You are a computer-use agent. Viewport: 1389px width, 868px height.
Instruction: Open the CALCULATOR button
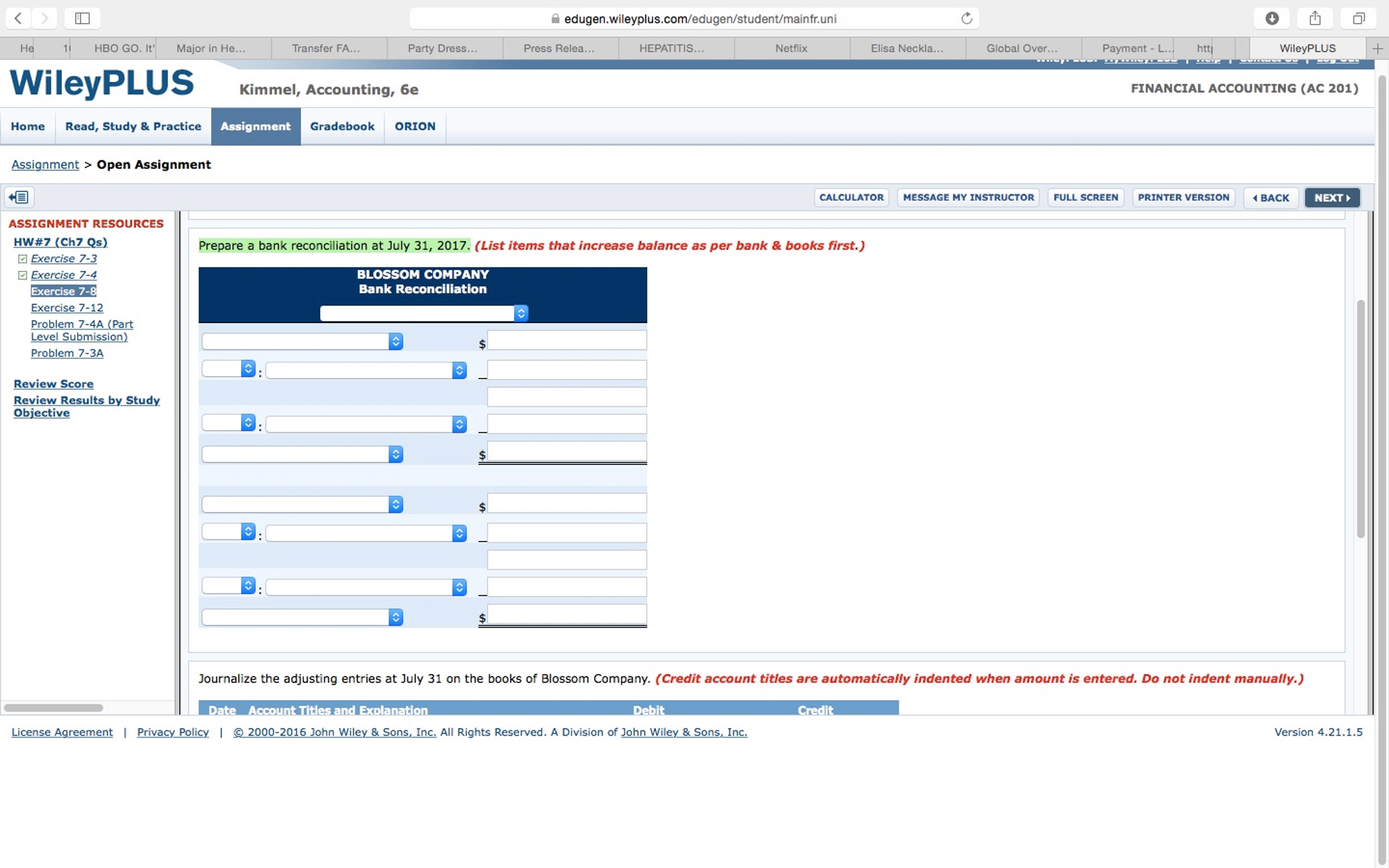coord(851,197)
